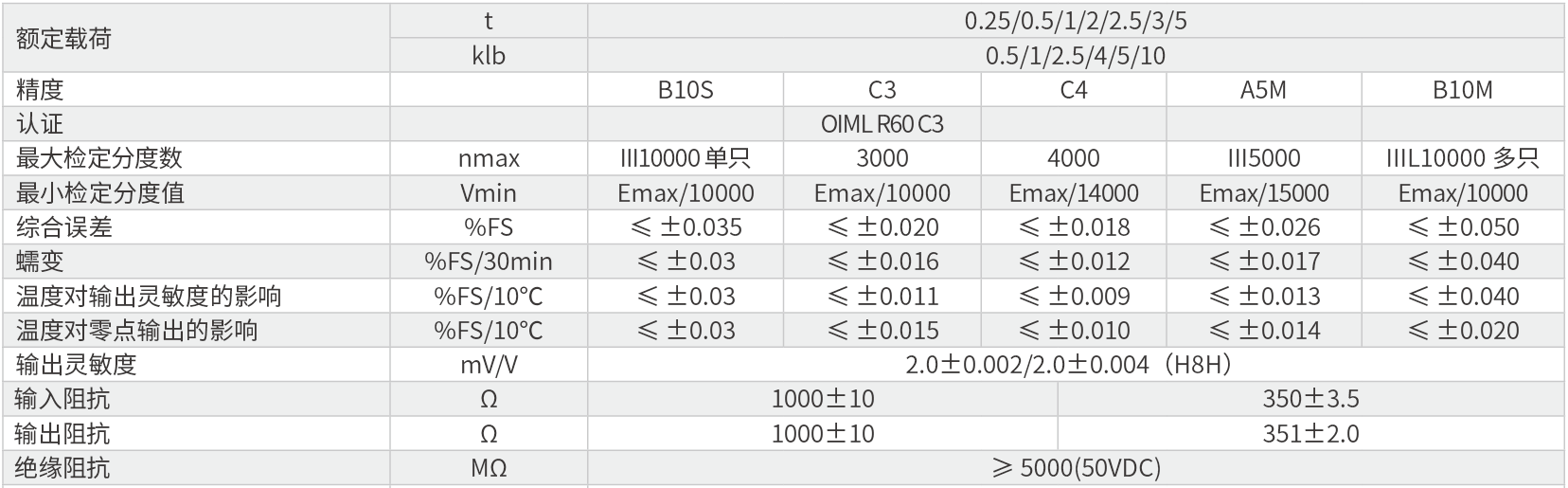1568x488 pixels.
Task: Click the OIML R60 C3 certification cell
Action: click(882, 124)
